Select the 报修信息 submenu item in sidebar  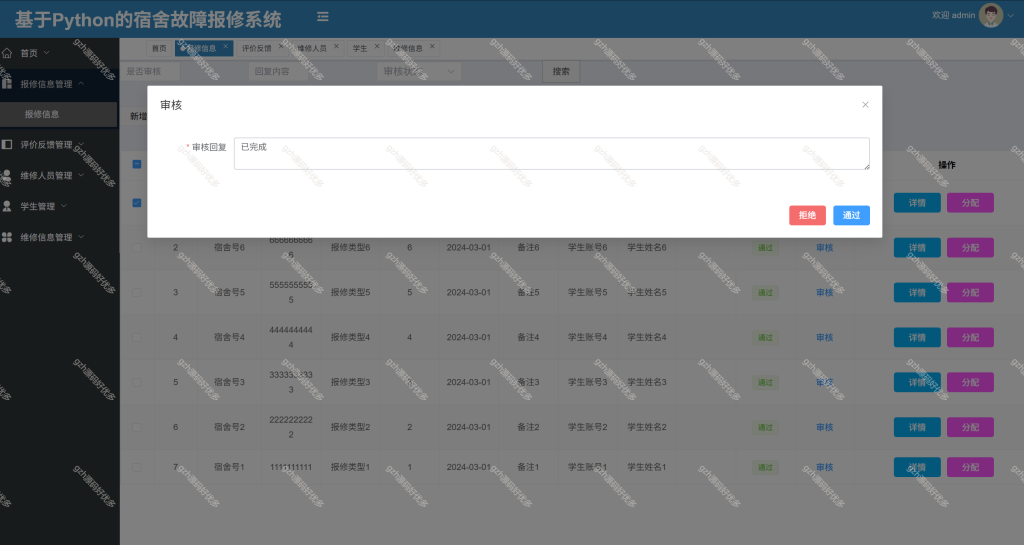point(59,114)
